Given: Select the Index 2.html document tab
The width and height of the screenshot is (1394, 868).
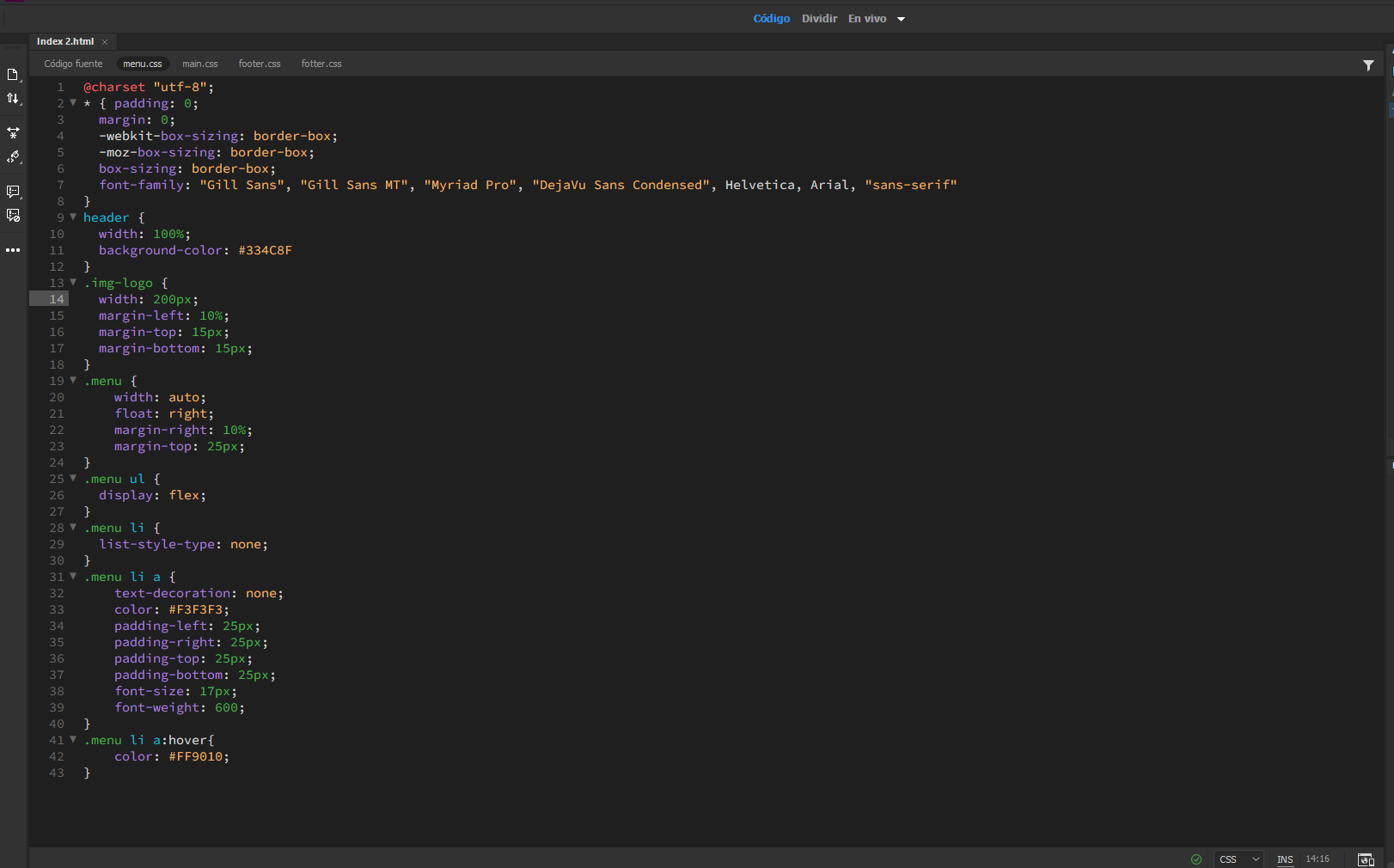Looking at the screenshot, I should [x=65, y=41].
